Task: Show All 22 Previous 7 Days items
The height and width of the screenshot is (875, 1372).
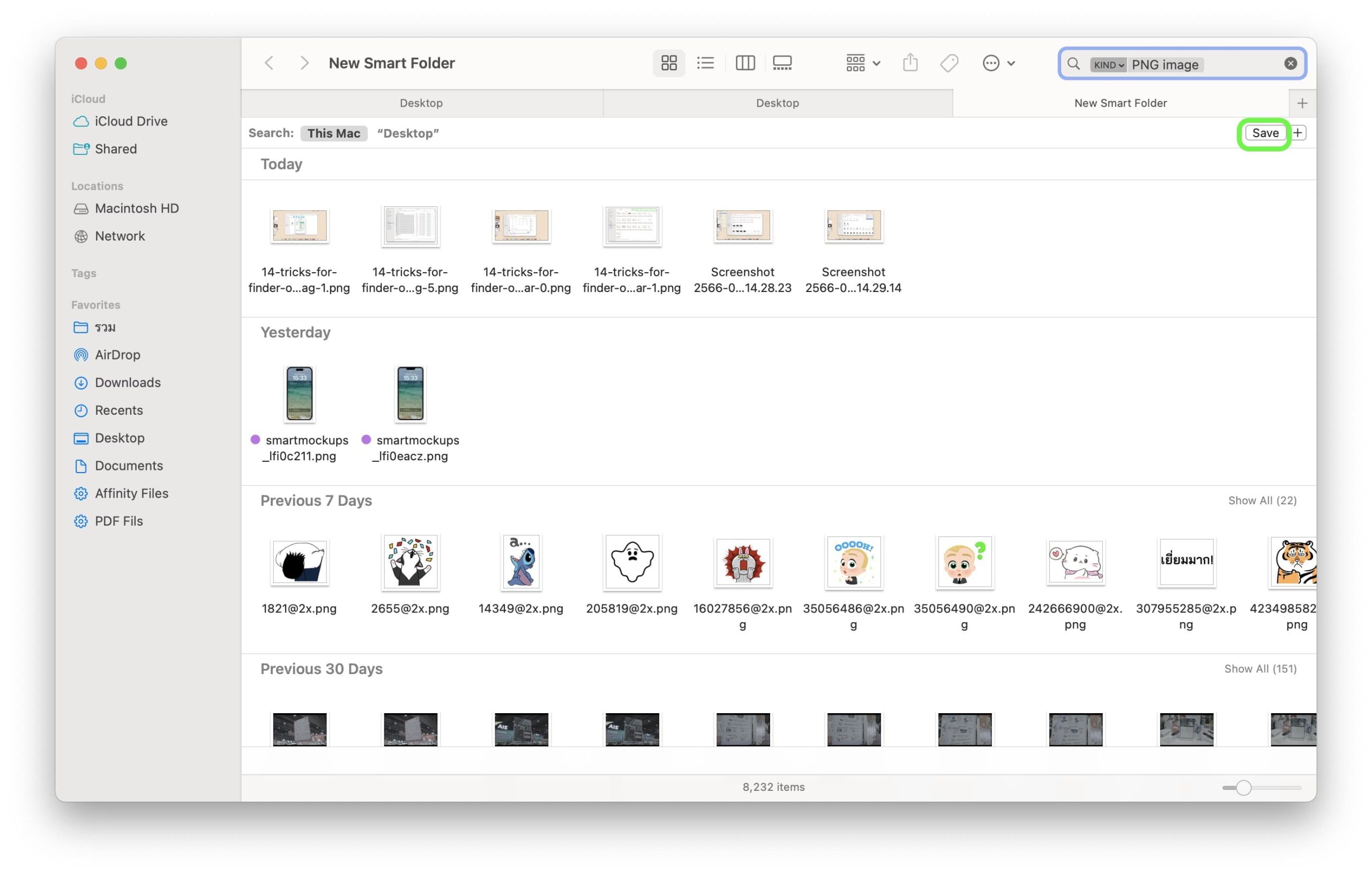Action: point(1262,500)
